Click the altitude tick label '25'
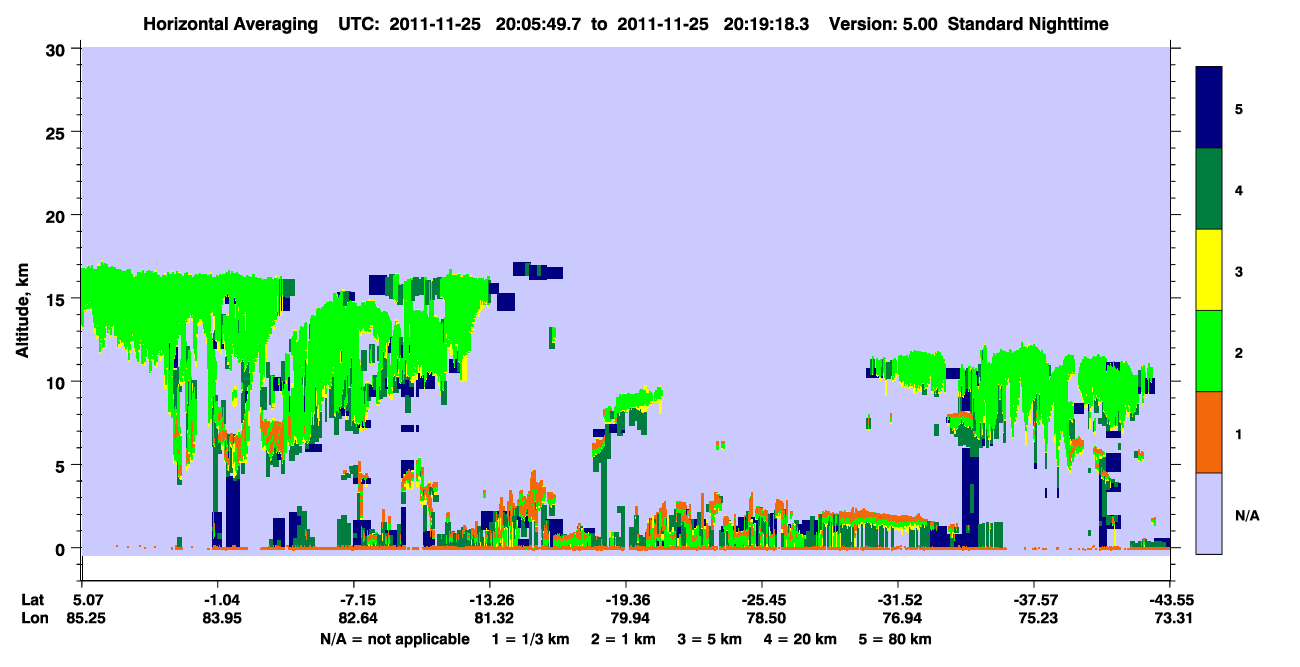This screenshot has width=1300, height=667. click(58, 132)
